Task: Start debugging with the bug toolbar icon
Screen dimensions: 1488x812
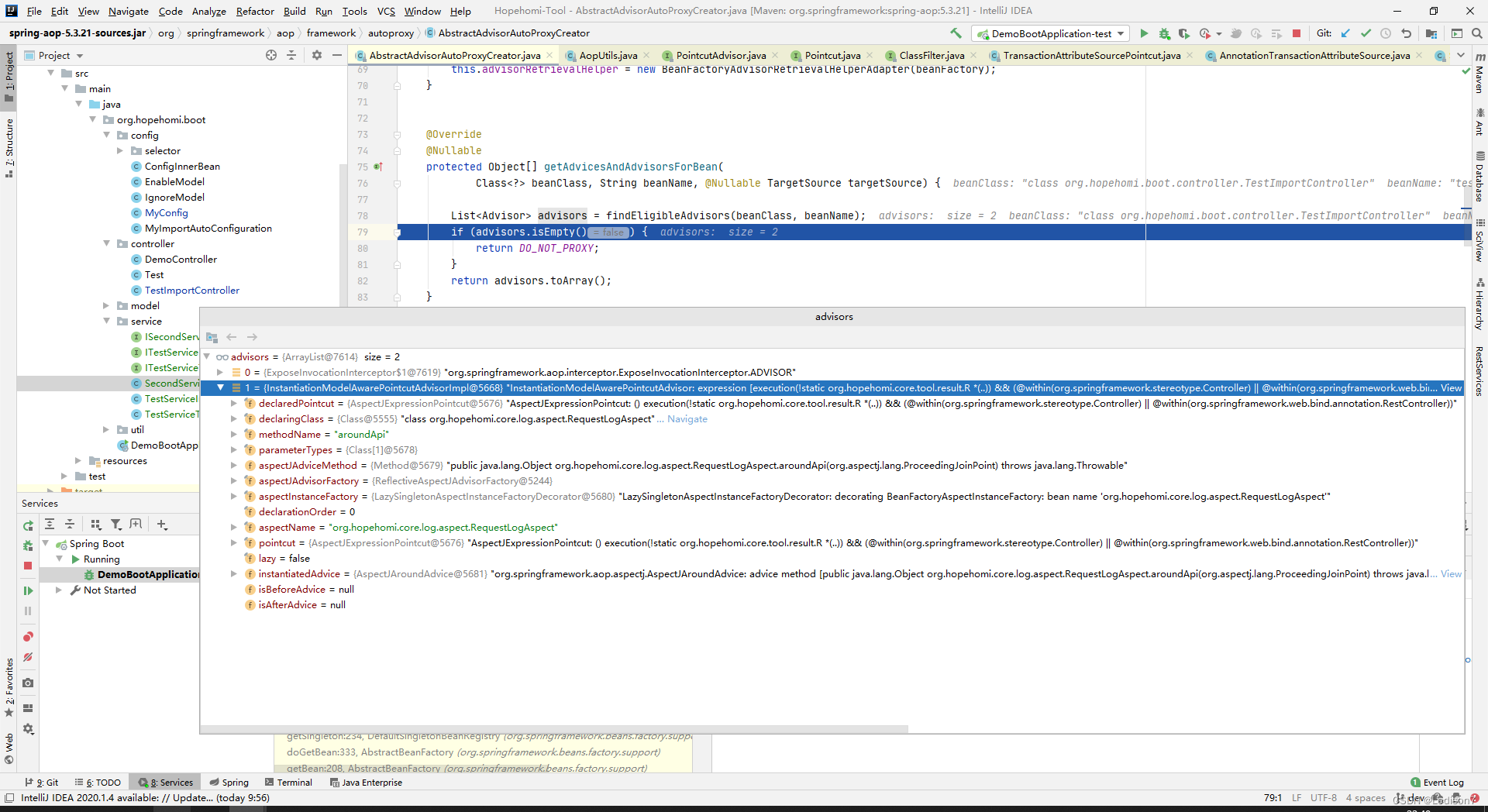Action: point(1164,33)
